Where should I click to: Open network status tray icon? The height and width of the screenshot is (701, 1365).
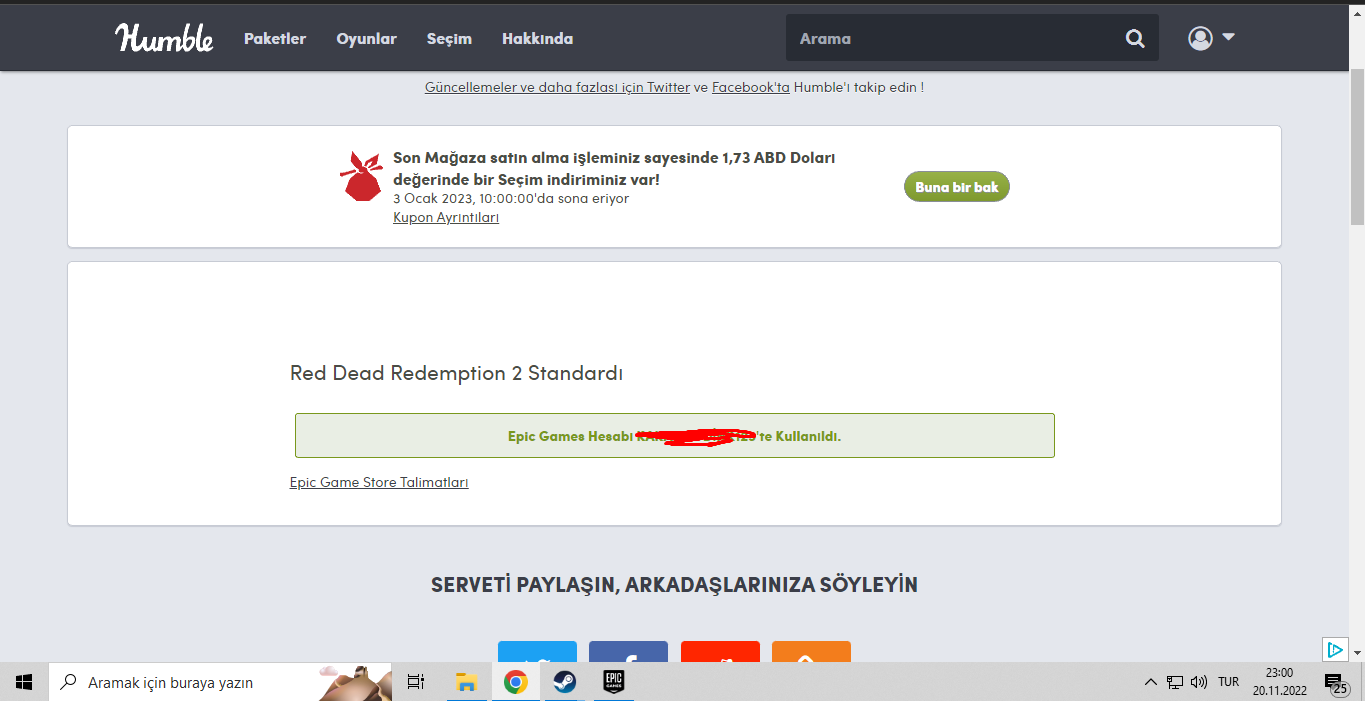[x=1175, y=682]
